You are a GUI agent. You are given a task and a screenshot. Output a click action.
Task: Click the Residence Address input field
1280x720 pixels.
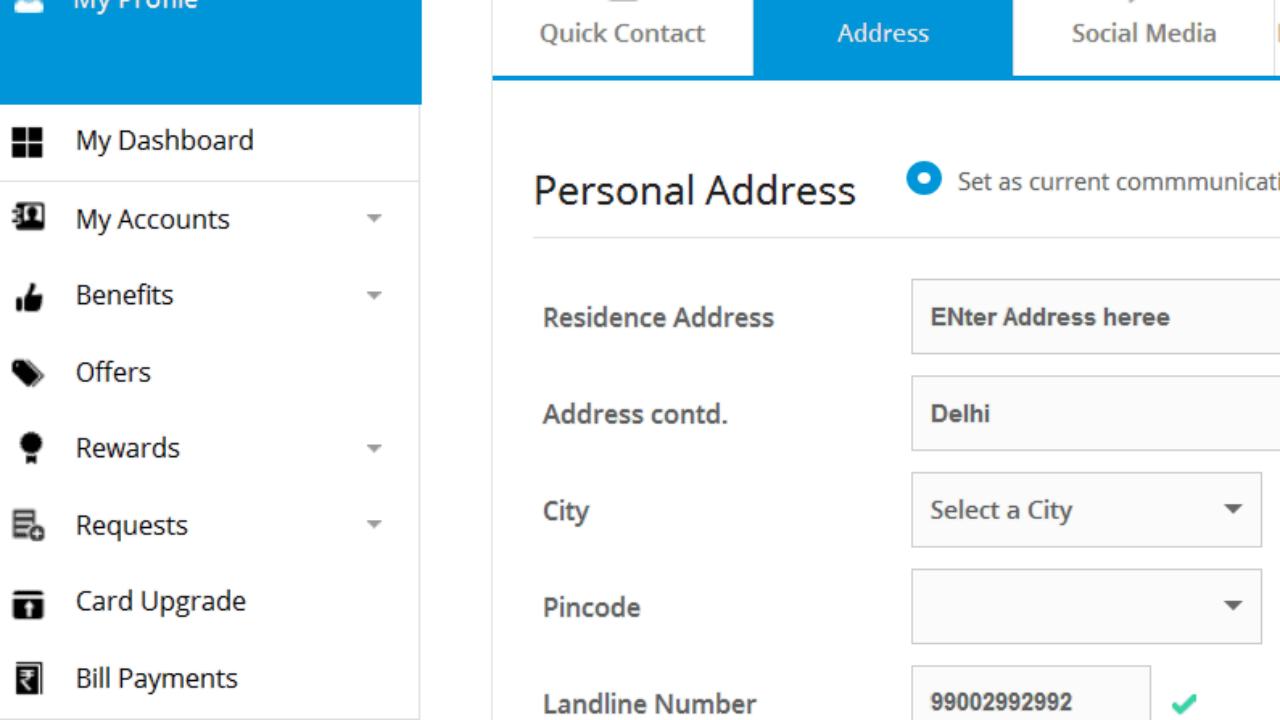[x=1096, y=317]
